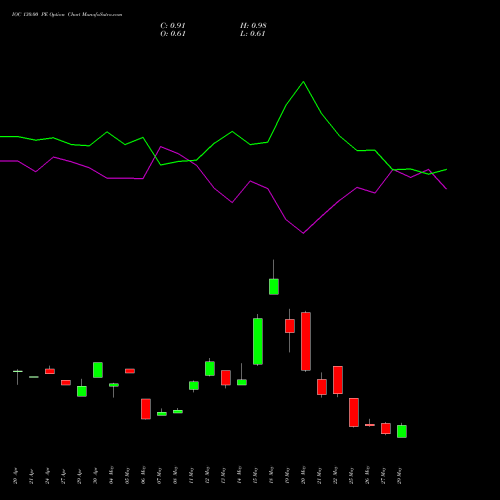Click the high value H: 0.98
Viewport: 500px width, 500px height.
click(x=253, y=26)
